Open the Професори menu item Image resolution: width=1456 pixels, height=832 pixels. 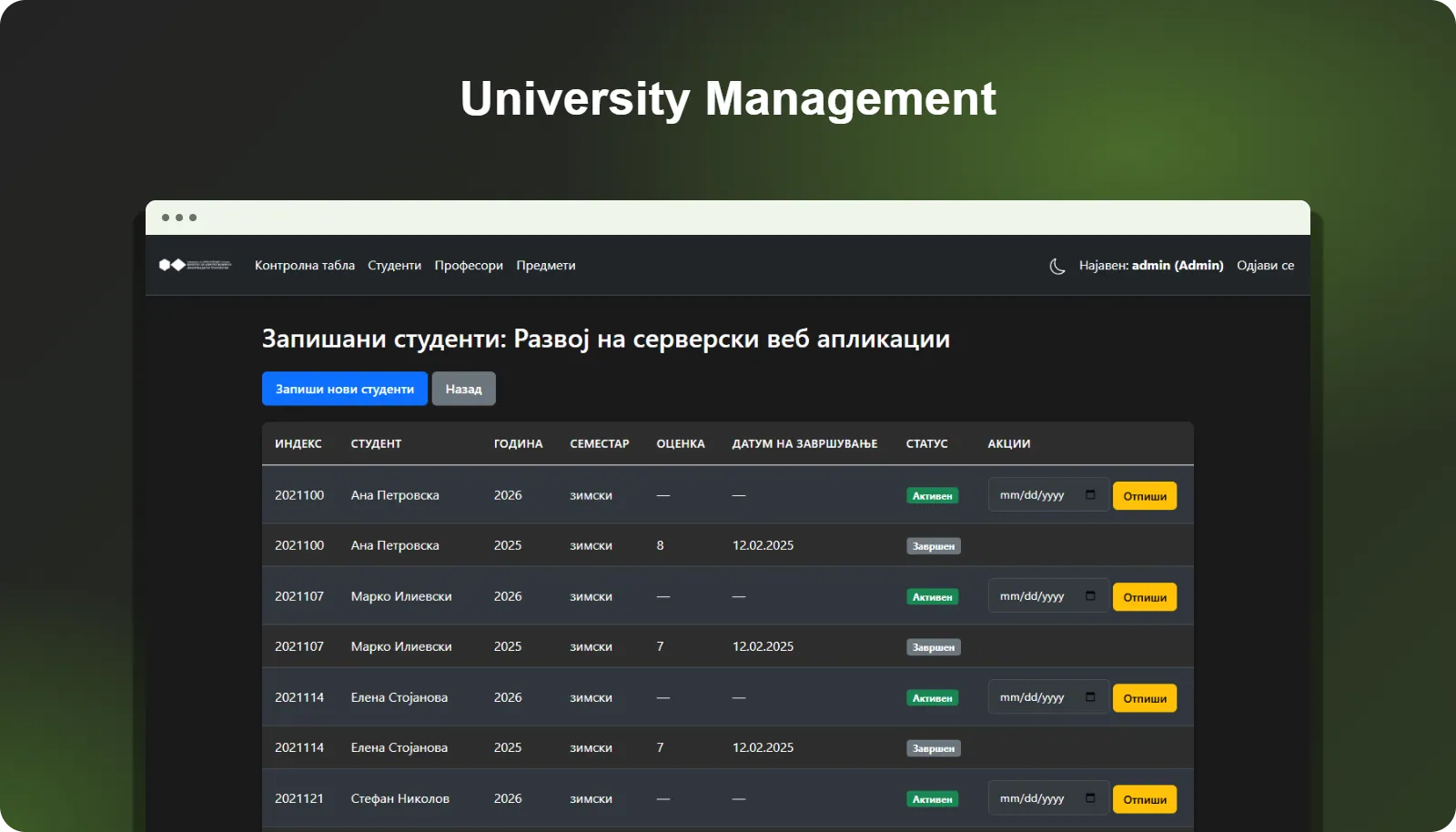[469, 266]
